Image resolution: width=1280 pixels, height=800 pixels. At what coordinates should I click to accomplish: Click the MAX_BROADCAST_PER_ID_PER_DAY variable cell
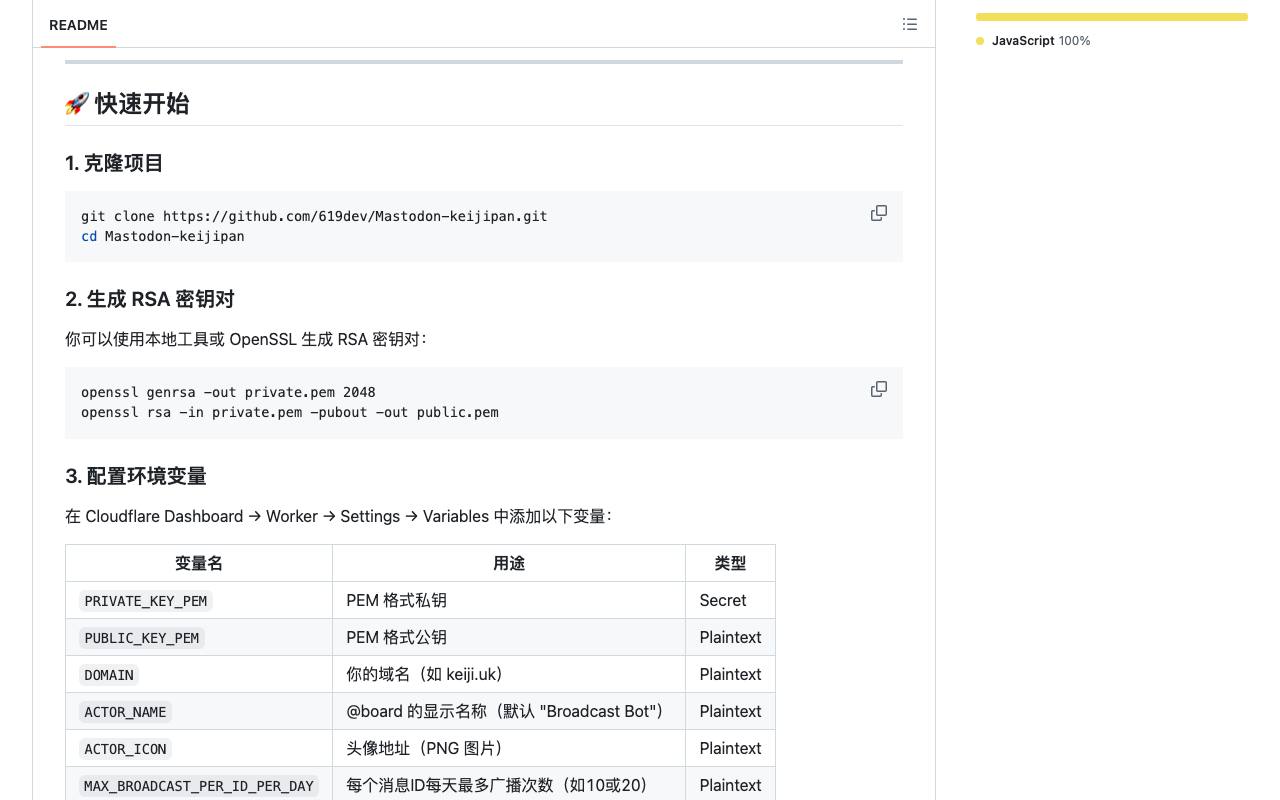coord(199,785)
